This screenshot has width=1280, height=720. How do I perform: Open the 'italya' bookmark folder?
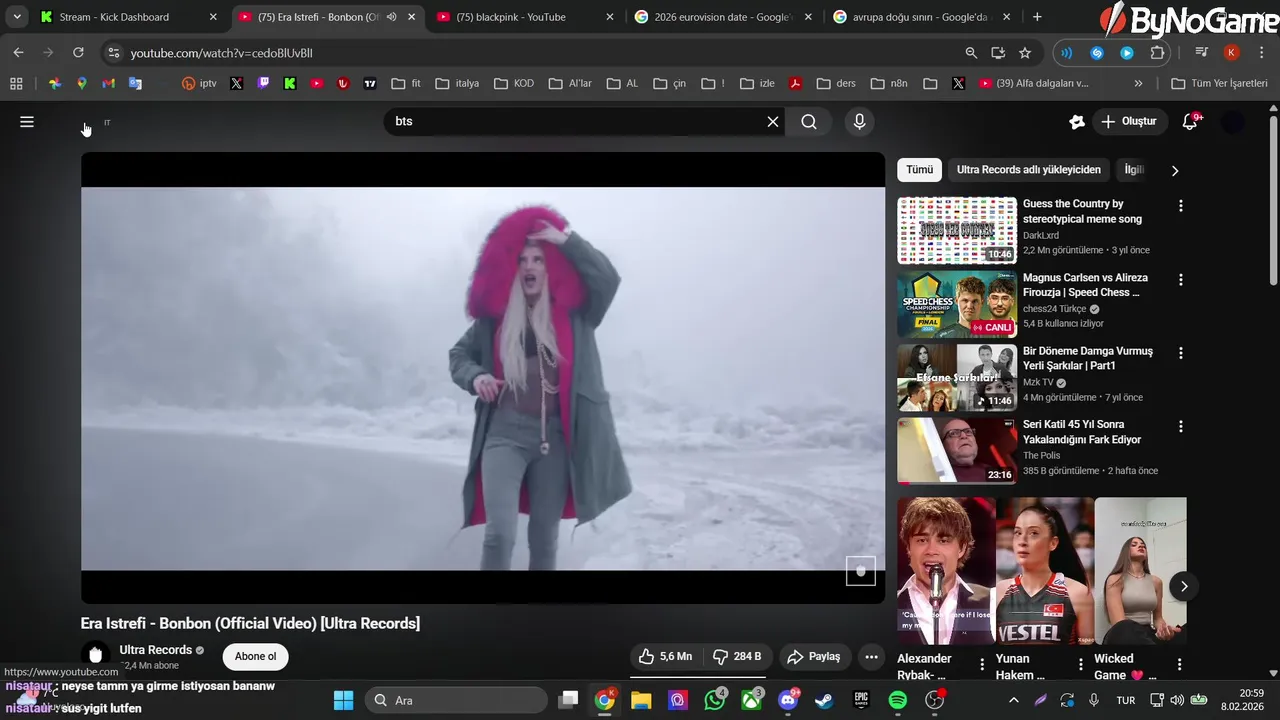point(456,84)
